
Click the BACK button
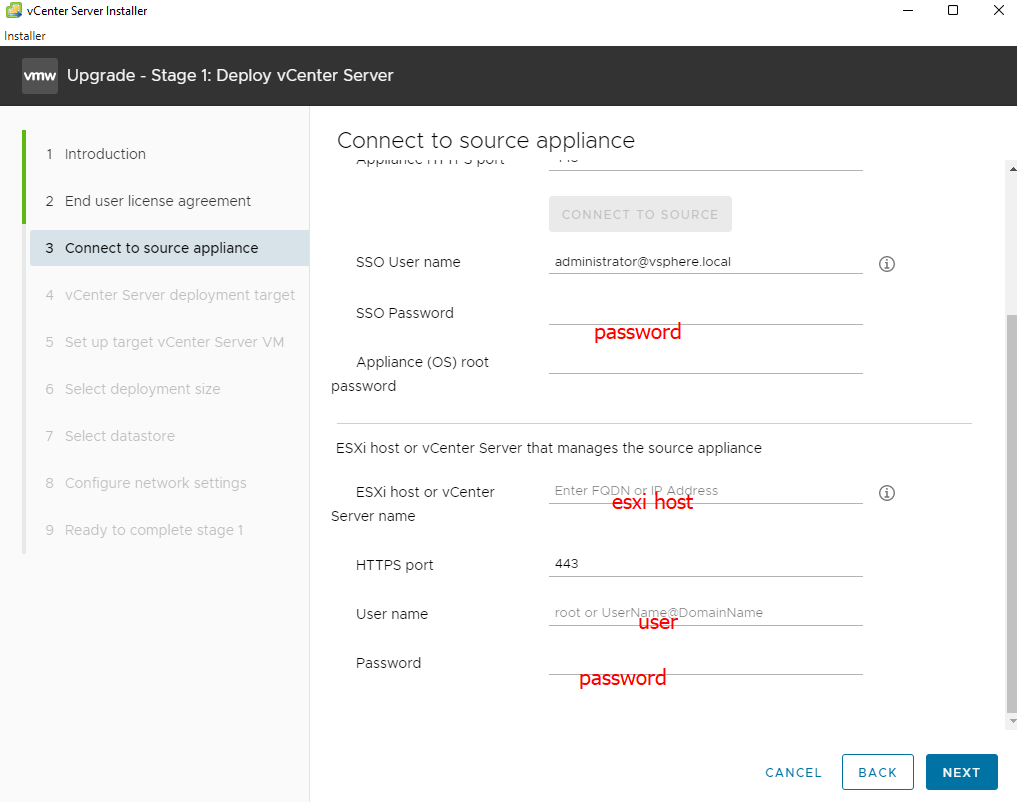(x=878, y=772)
